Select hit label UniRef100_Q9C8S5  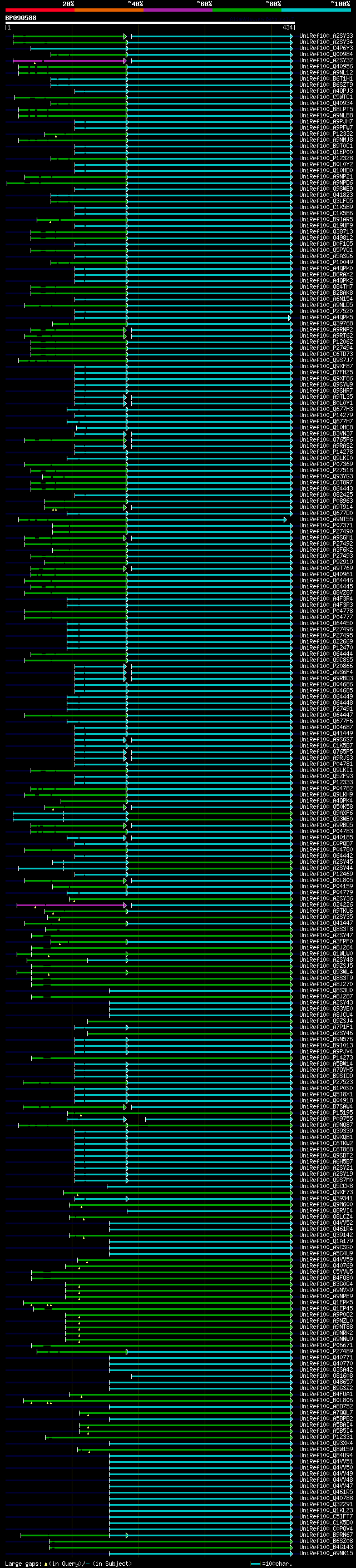pos(326,660)
